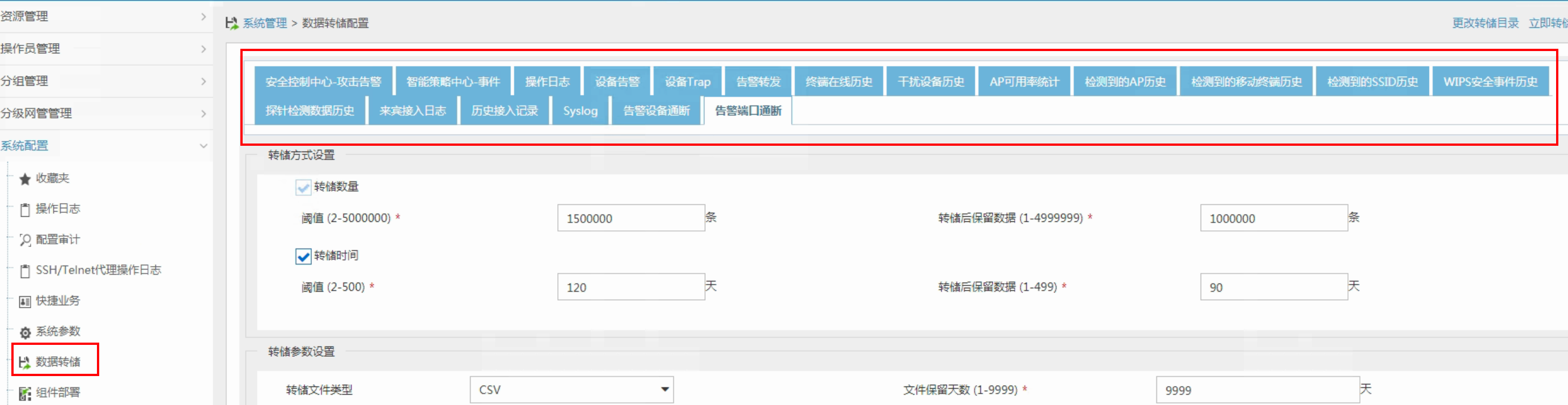Switch to the Syslog tab
This screenshot has width=1568, height=405.
pyautogui.click(x=580, y=110)
